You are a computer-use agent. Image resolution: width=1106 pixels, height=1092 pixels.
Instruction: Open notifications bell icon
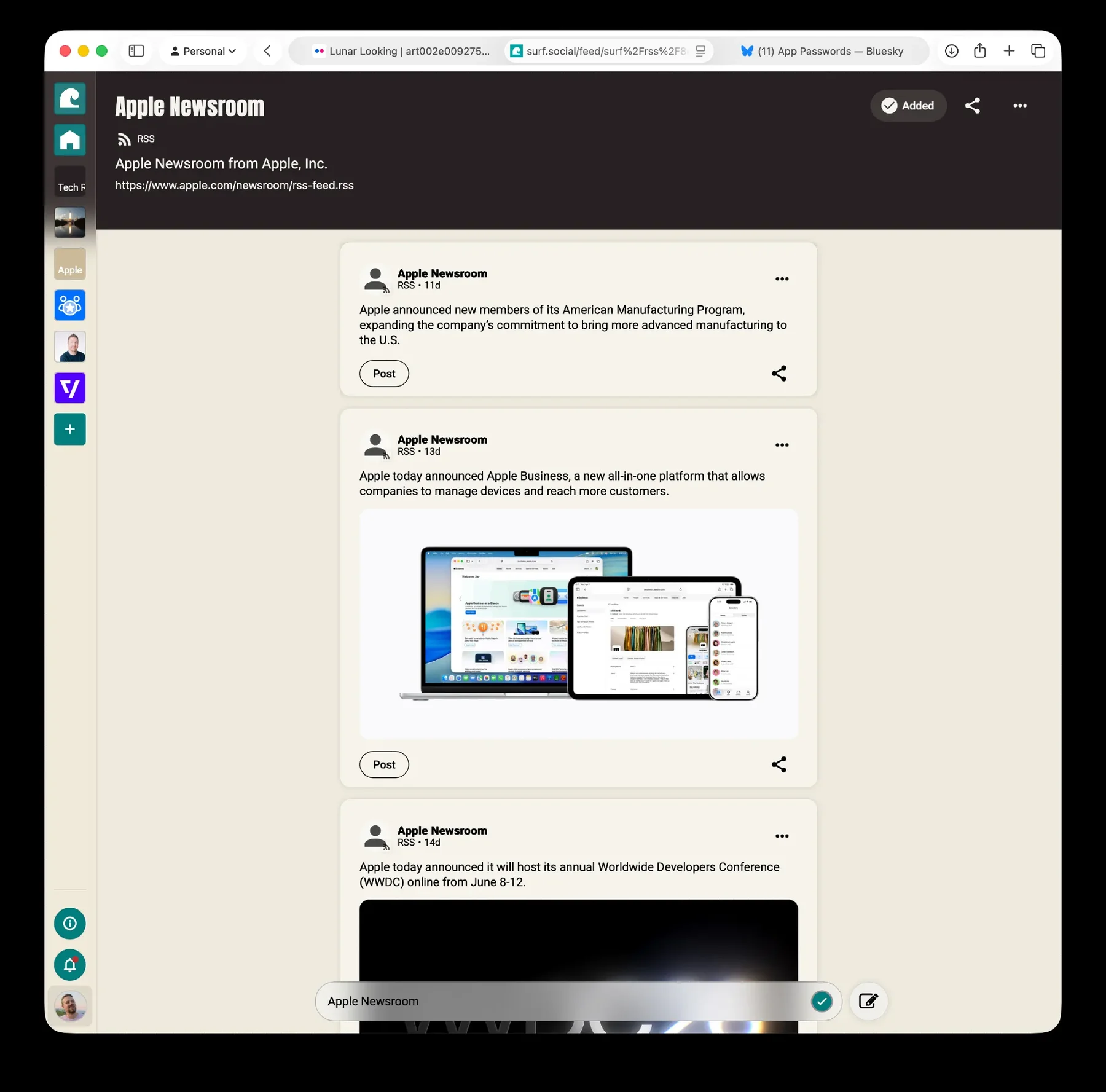click(x=69, y=965)
